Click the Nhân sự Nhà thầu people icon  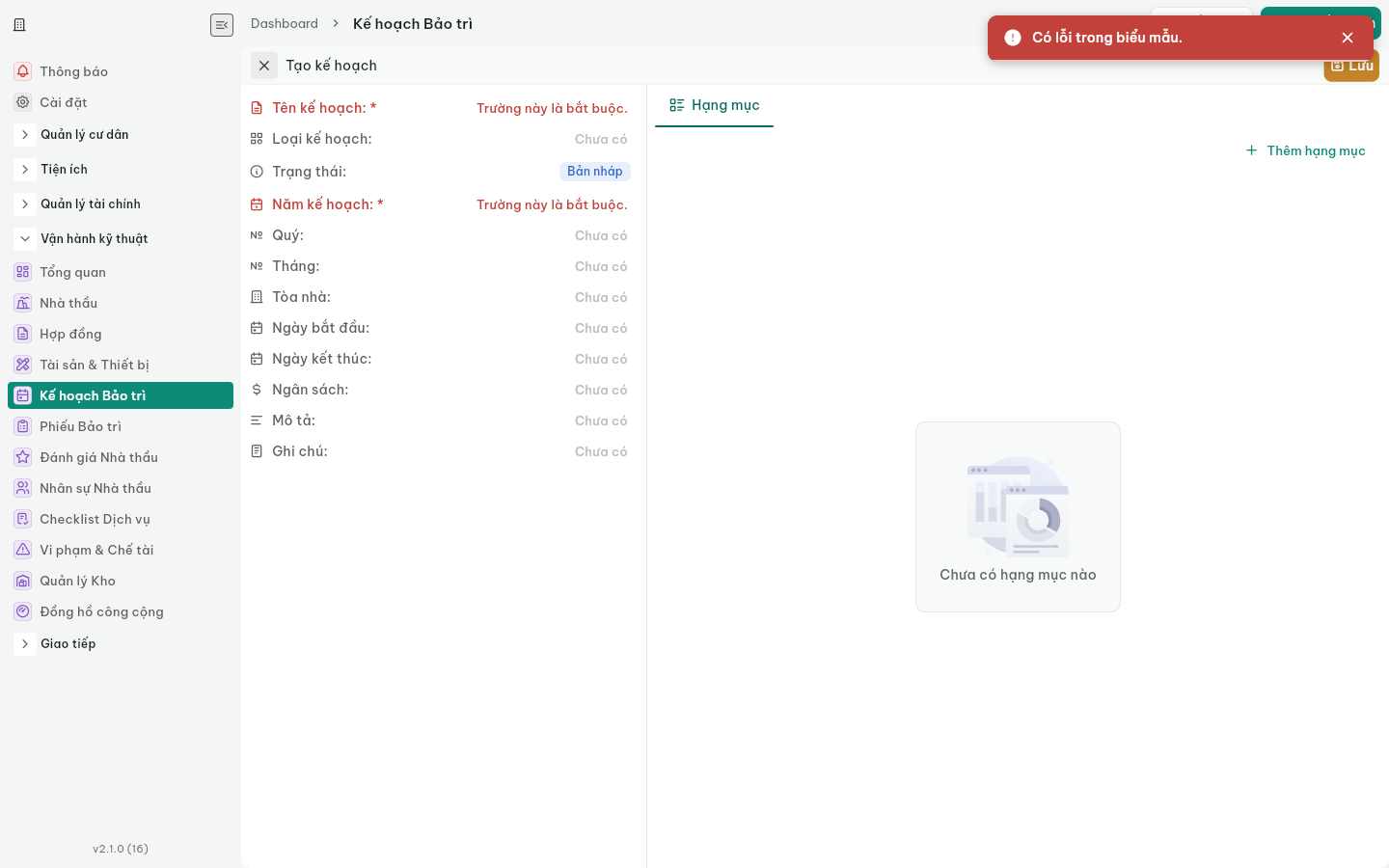tap(23, 488)
